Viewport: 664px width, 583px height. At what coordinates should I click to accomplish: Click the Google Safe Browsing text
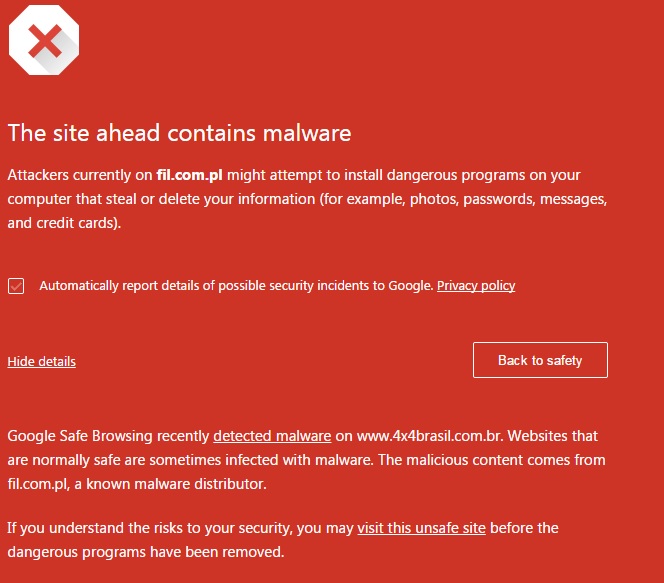coord(80,436)
